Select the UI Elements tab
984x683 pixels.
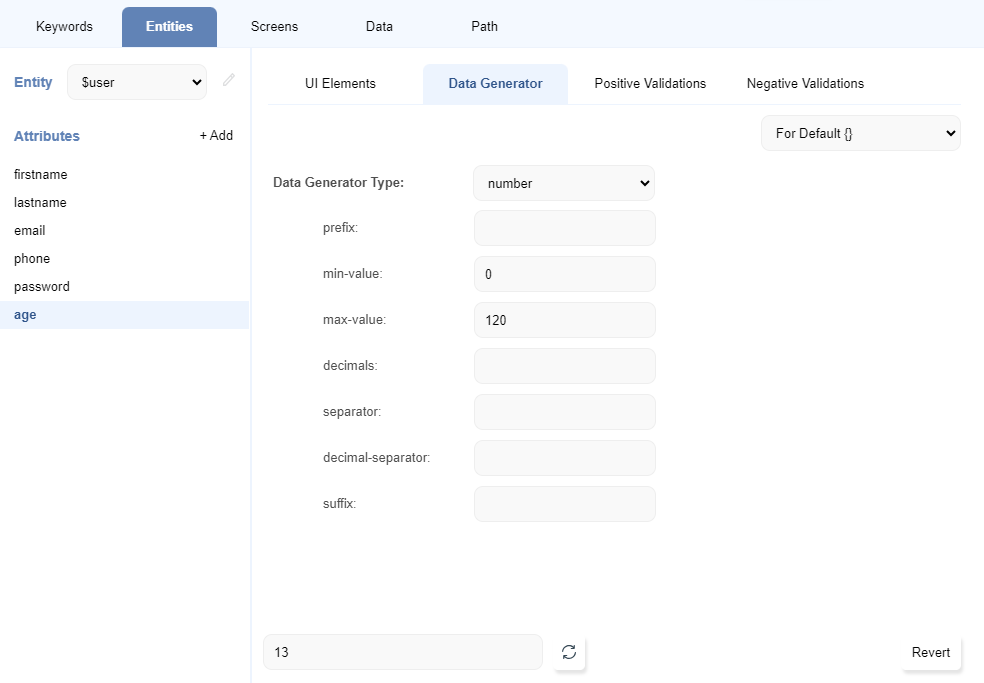(x=340, y=84)
